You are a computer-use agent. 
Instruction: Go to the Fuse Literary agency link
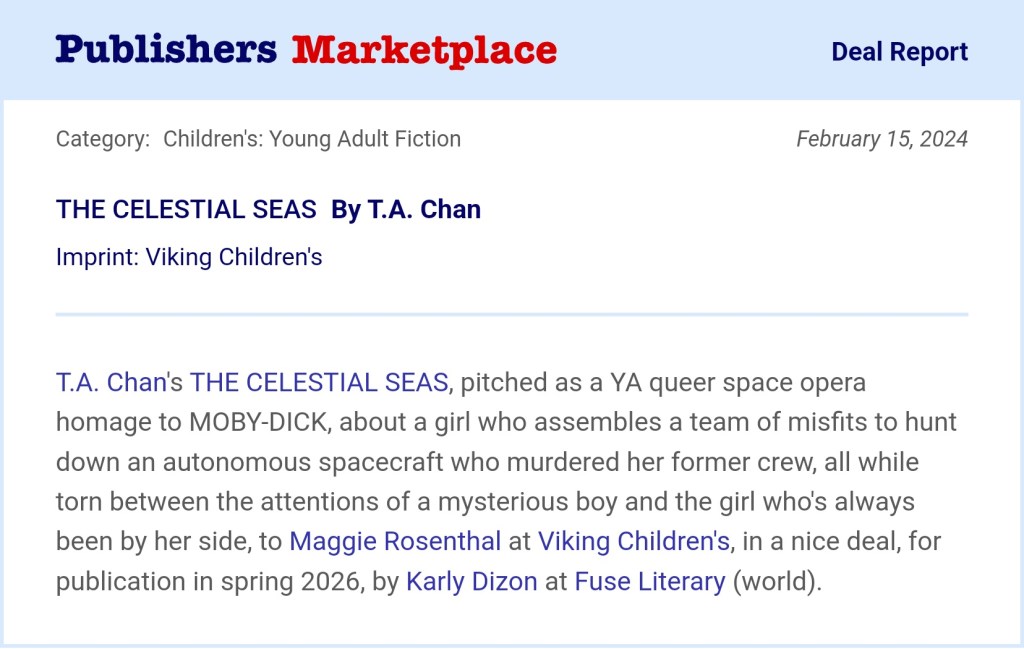click(650, 582)
